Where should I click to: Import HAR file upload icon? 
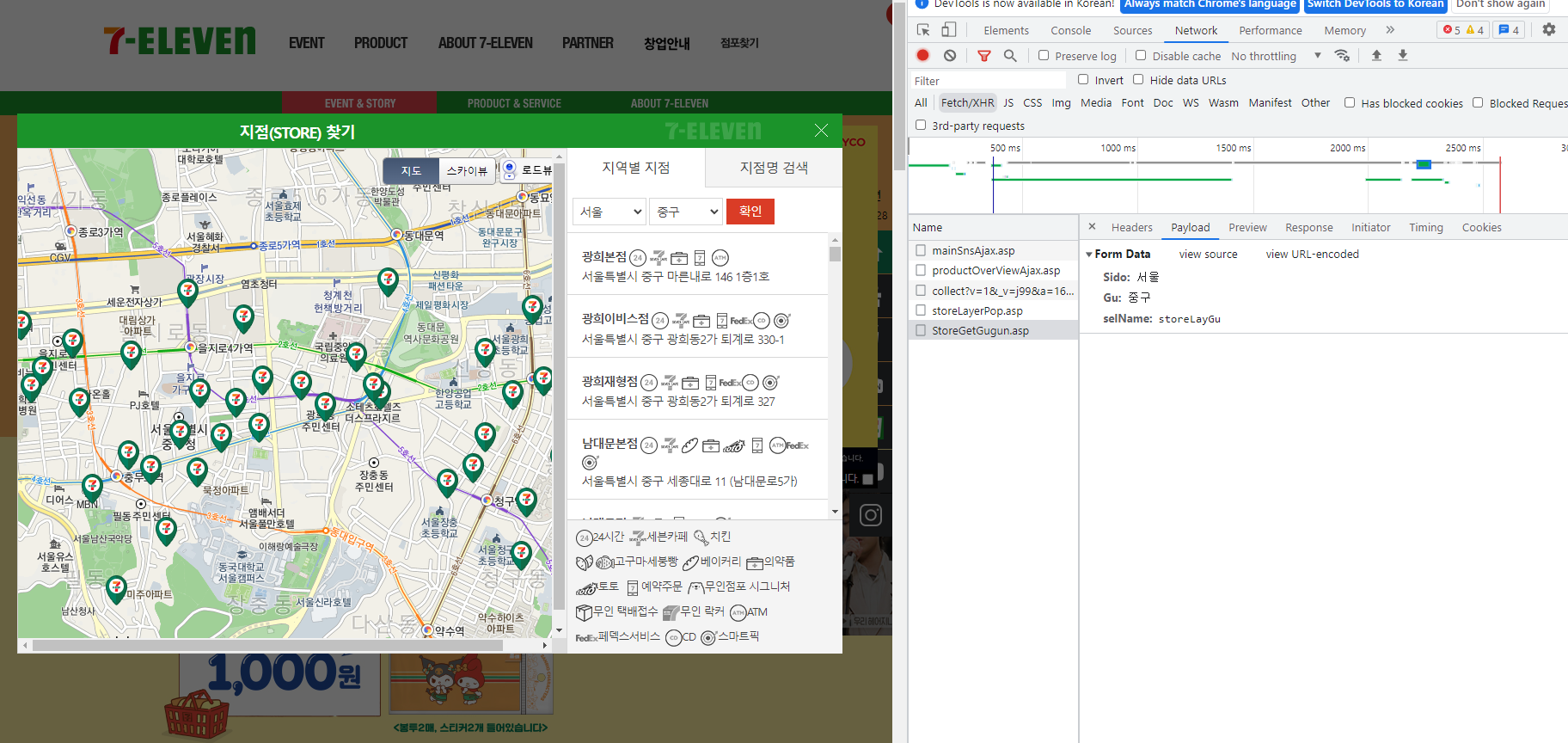[1376, 55]
